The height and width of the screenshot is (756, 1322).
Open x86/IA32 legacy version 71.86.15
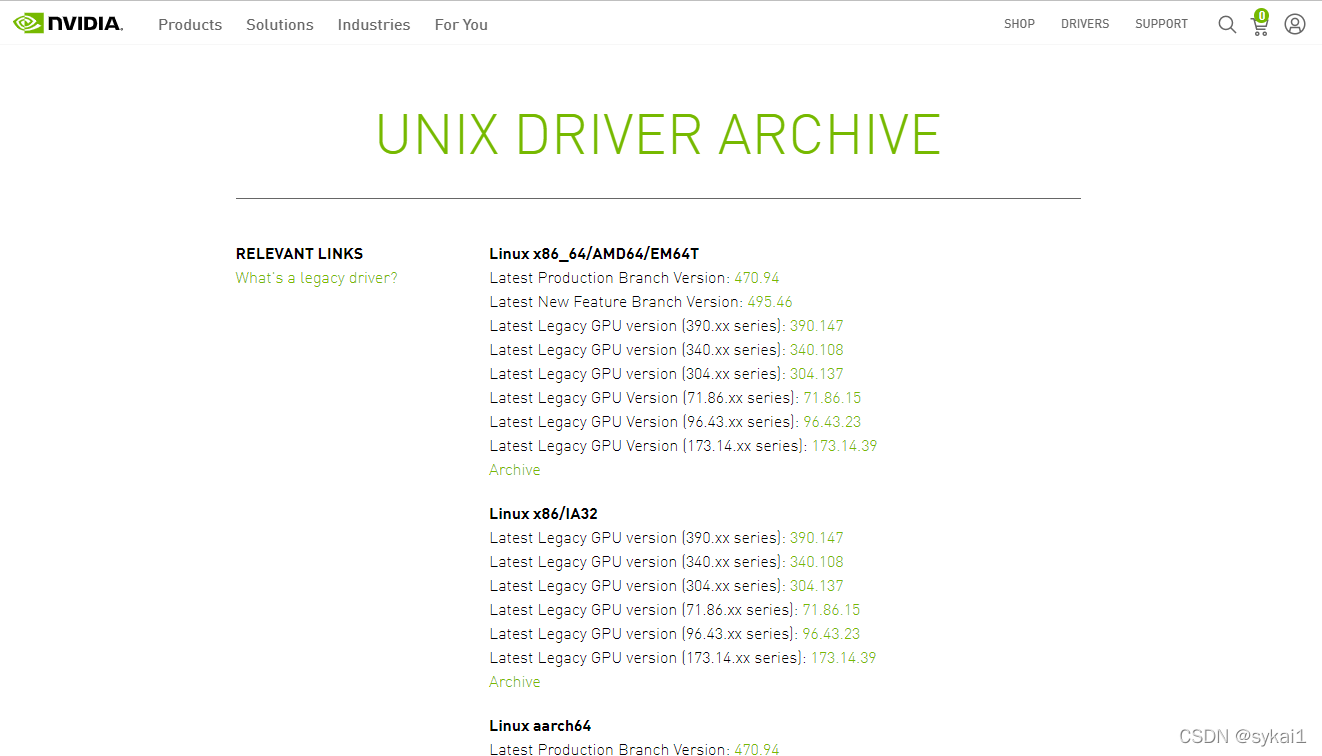coord(831,610)
